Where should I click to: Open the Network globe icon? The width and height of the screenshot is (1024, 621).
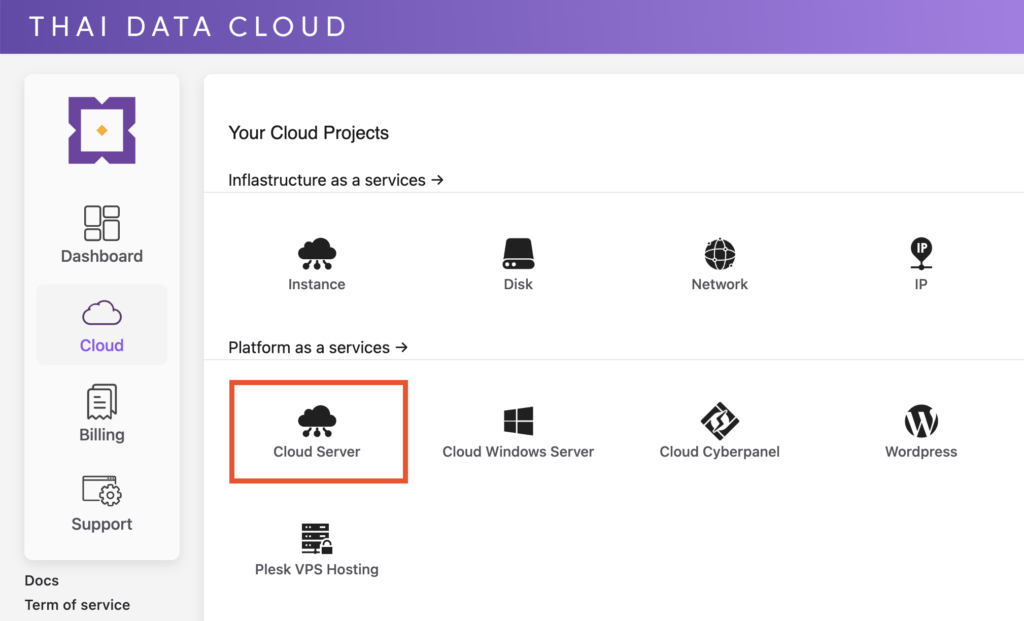720,254
